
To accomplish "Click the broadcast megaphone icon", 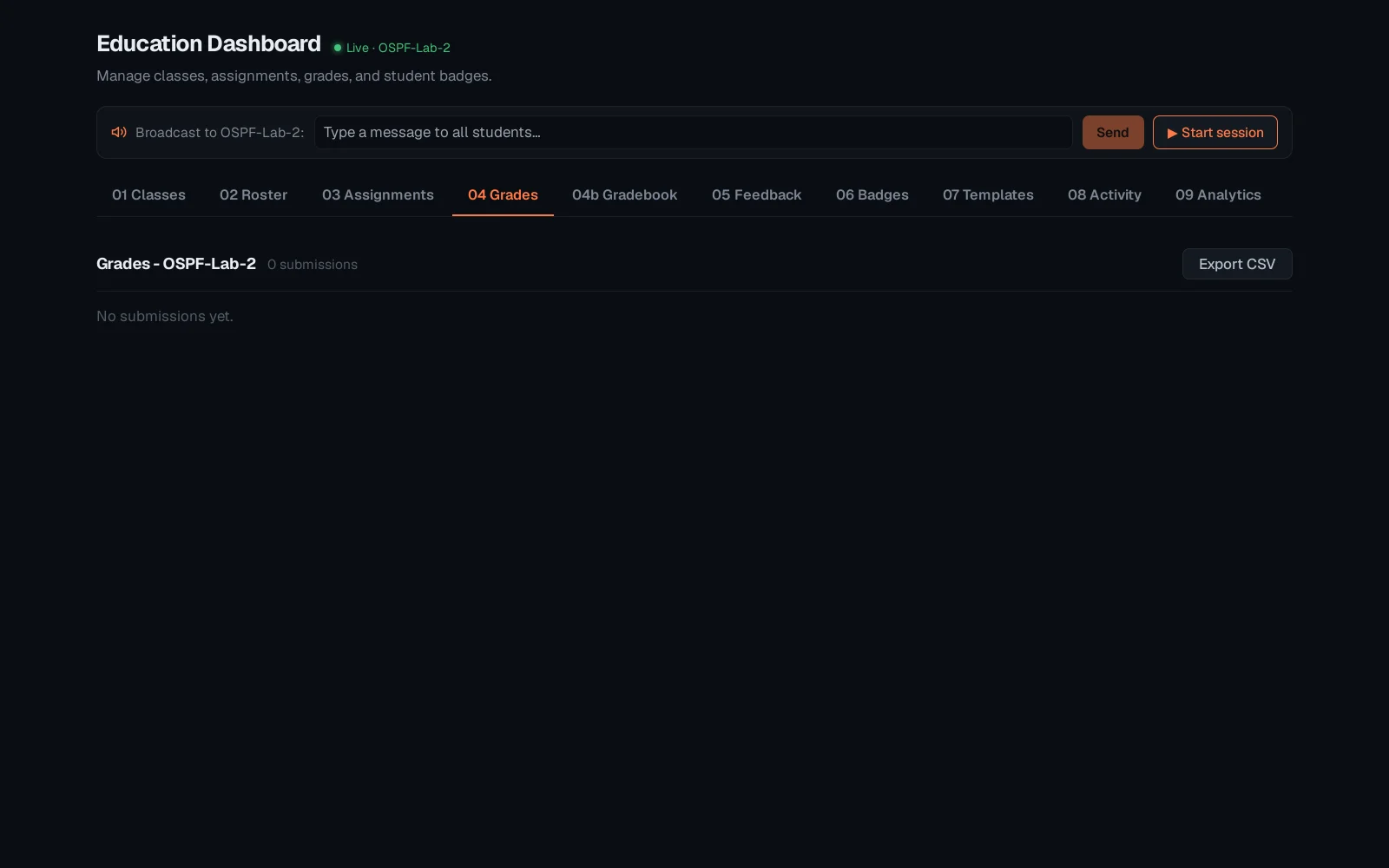I will tap(119, 132).
